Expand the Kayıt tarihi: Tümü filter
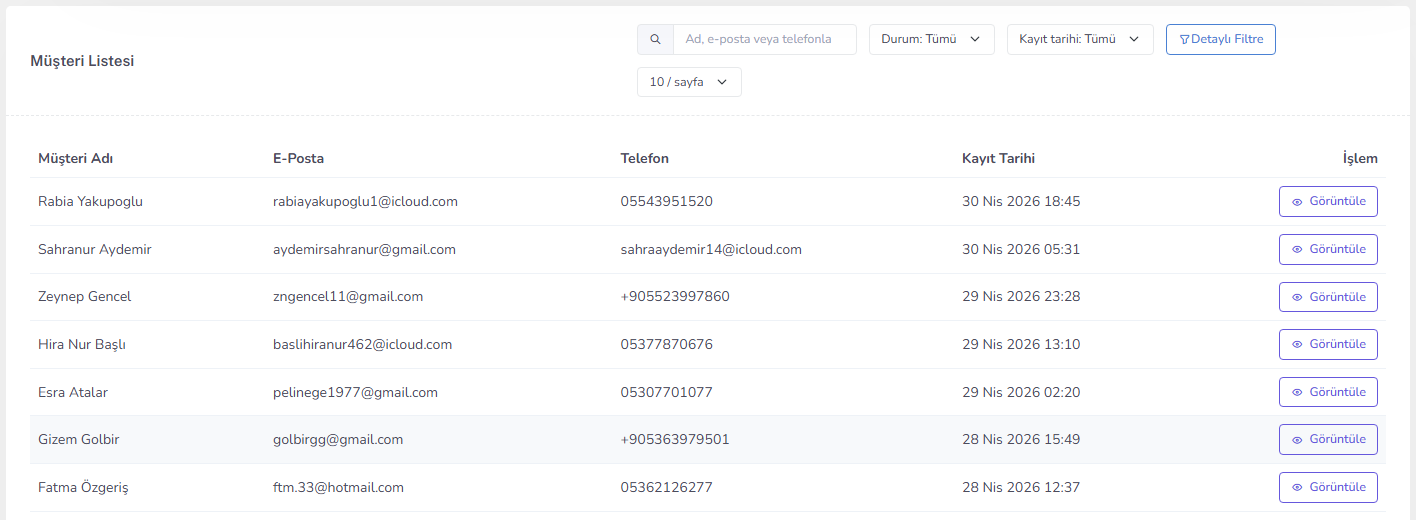The width and height of the screenshot is (1416, 520). 1080,39
